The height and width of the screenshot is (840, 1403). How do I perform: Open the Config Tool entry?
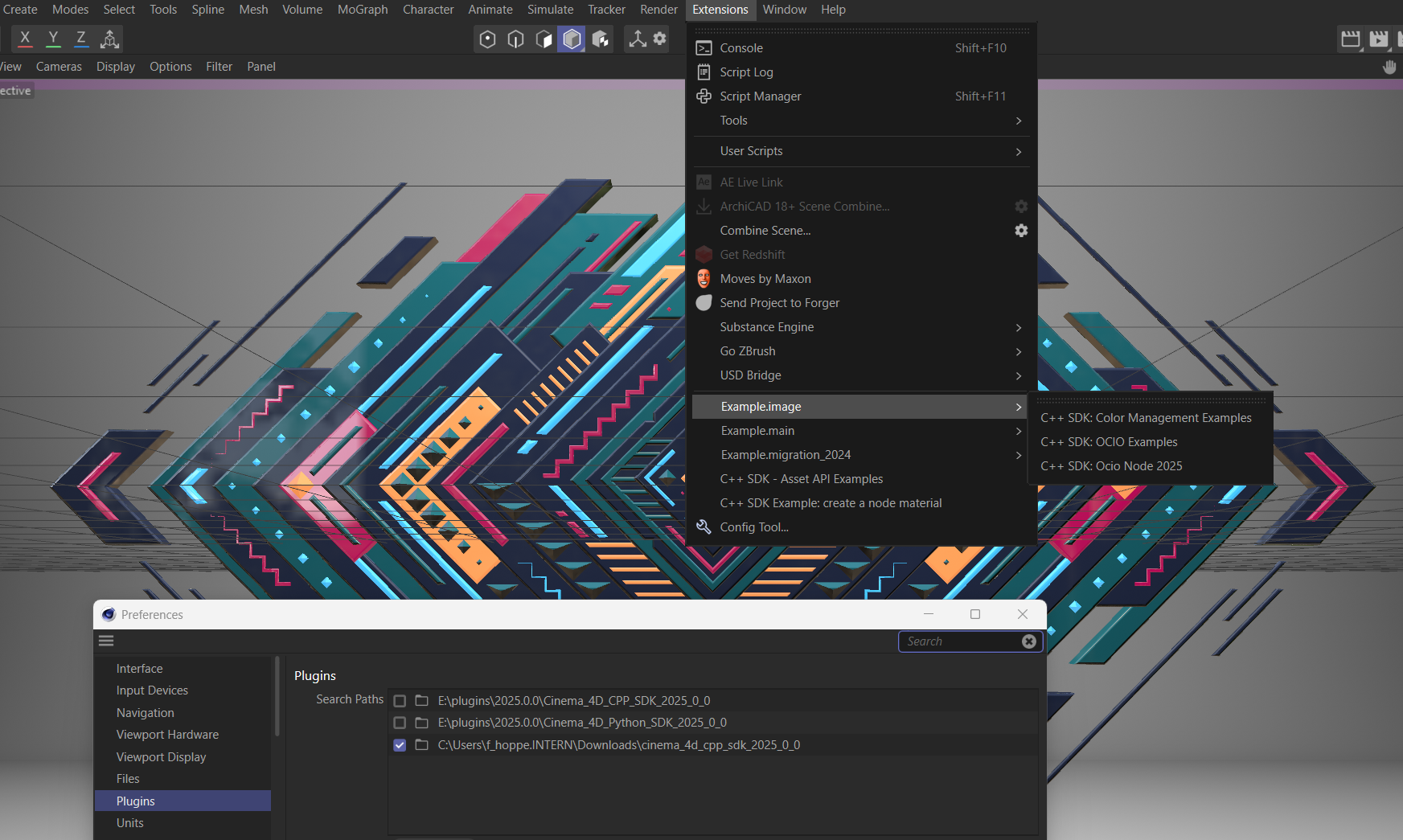(862, 527)
